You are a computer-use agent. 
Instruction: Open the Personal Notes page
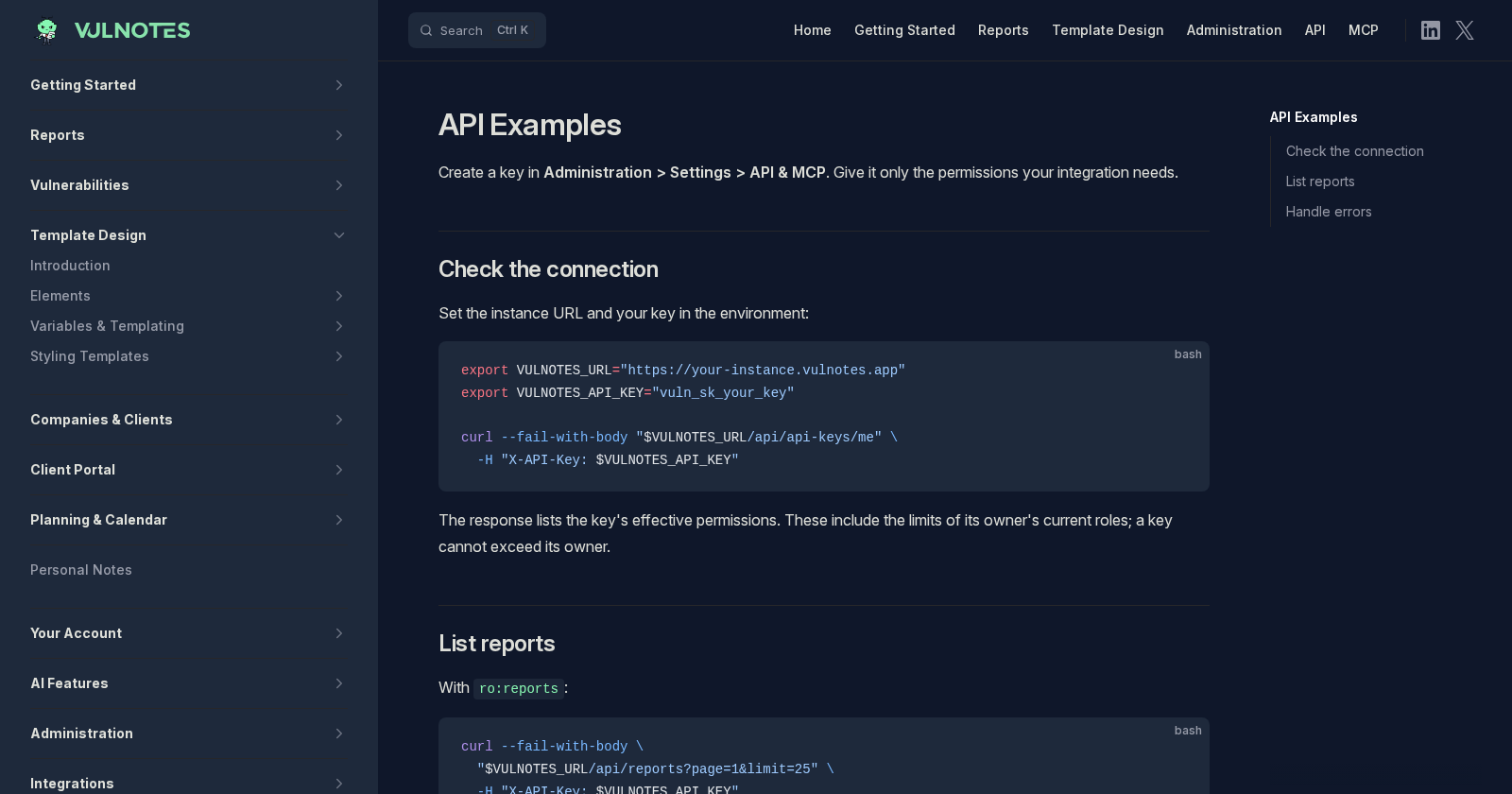click(81, 570)
